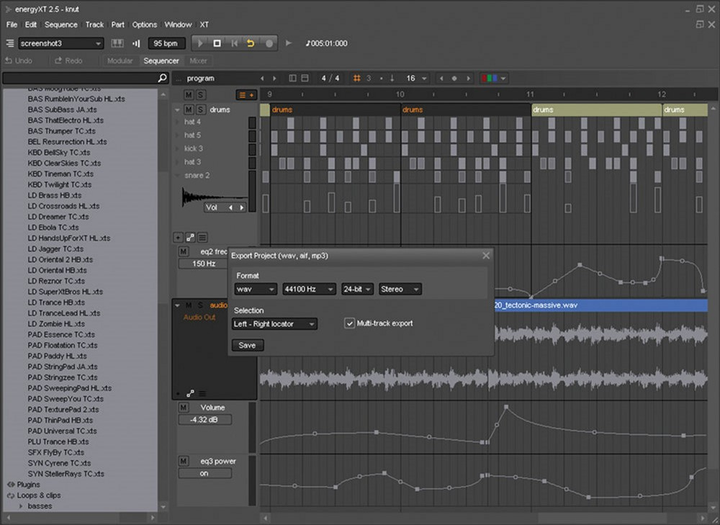Click the Stop transport button
This screenshot has width=720, height=525.
[x=217, y=43]
